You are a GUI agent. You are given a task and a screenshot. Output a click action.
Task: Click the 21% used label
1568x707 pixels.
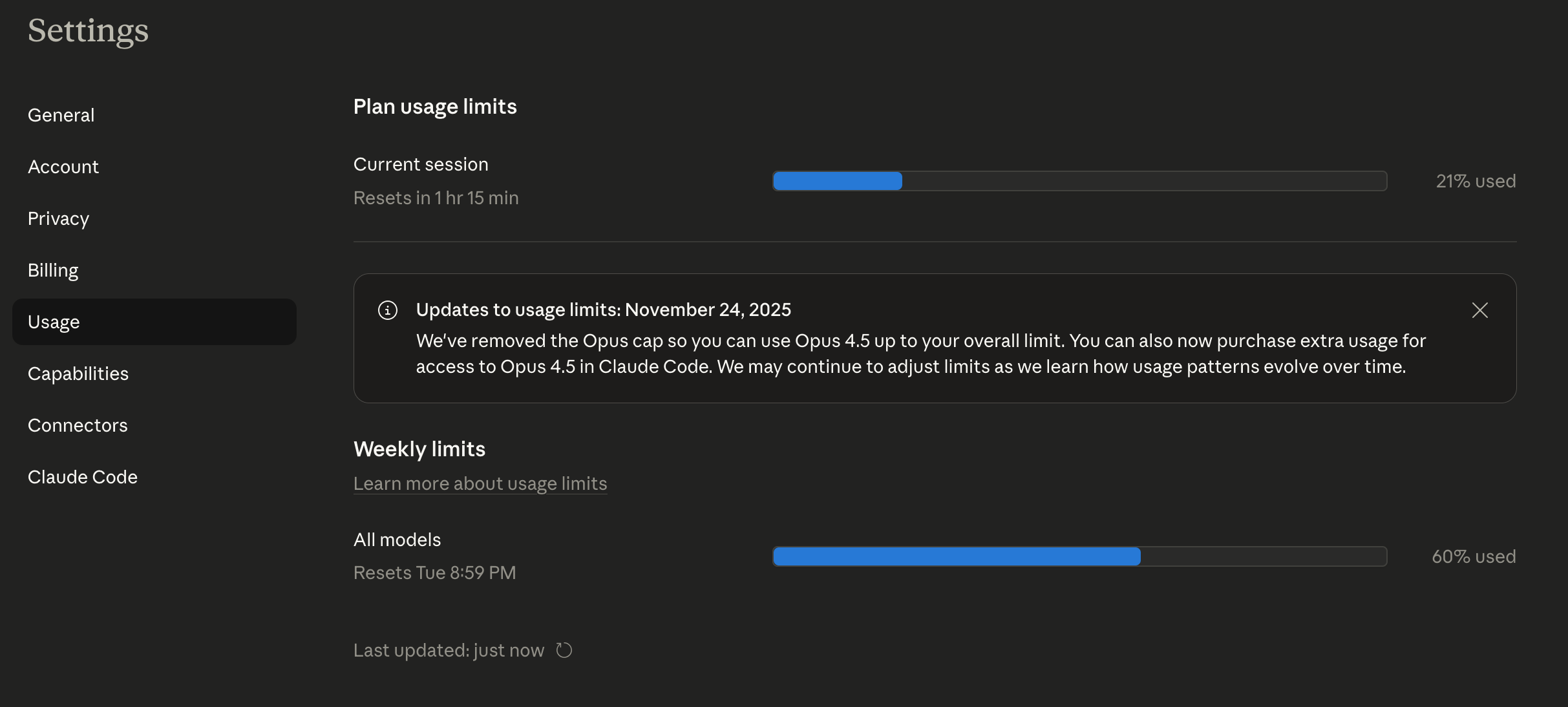(x=1476, y=181)
